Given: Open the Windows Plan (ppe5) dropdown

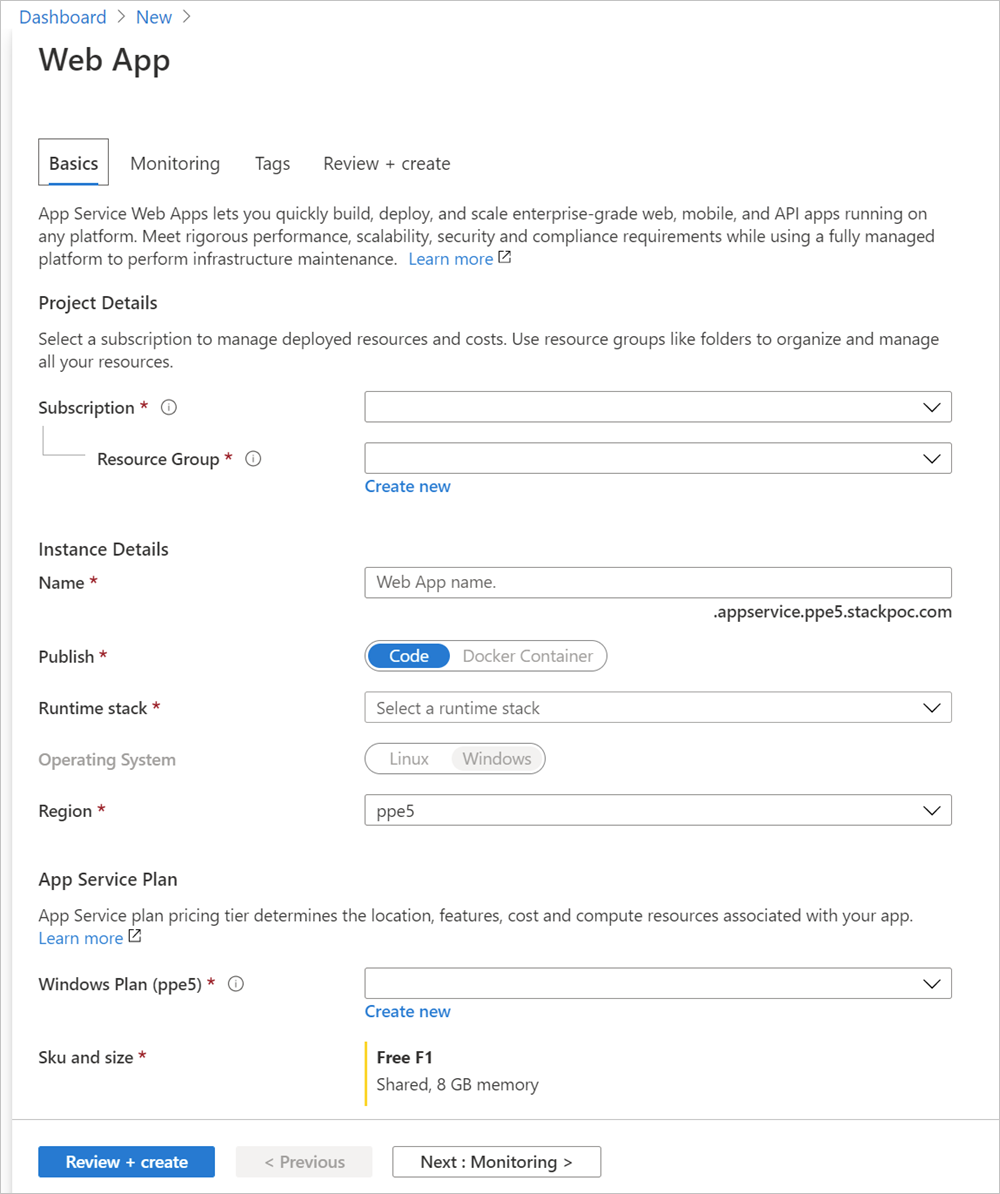Looking at the screenshot, I should [657, 983].
